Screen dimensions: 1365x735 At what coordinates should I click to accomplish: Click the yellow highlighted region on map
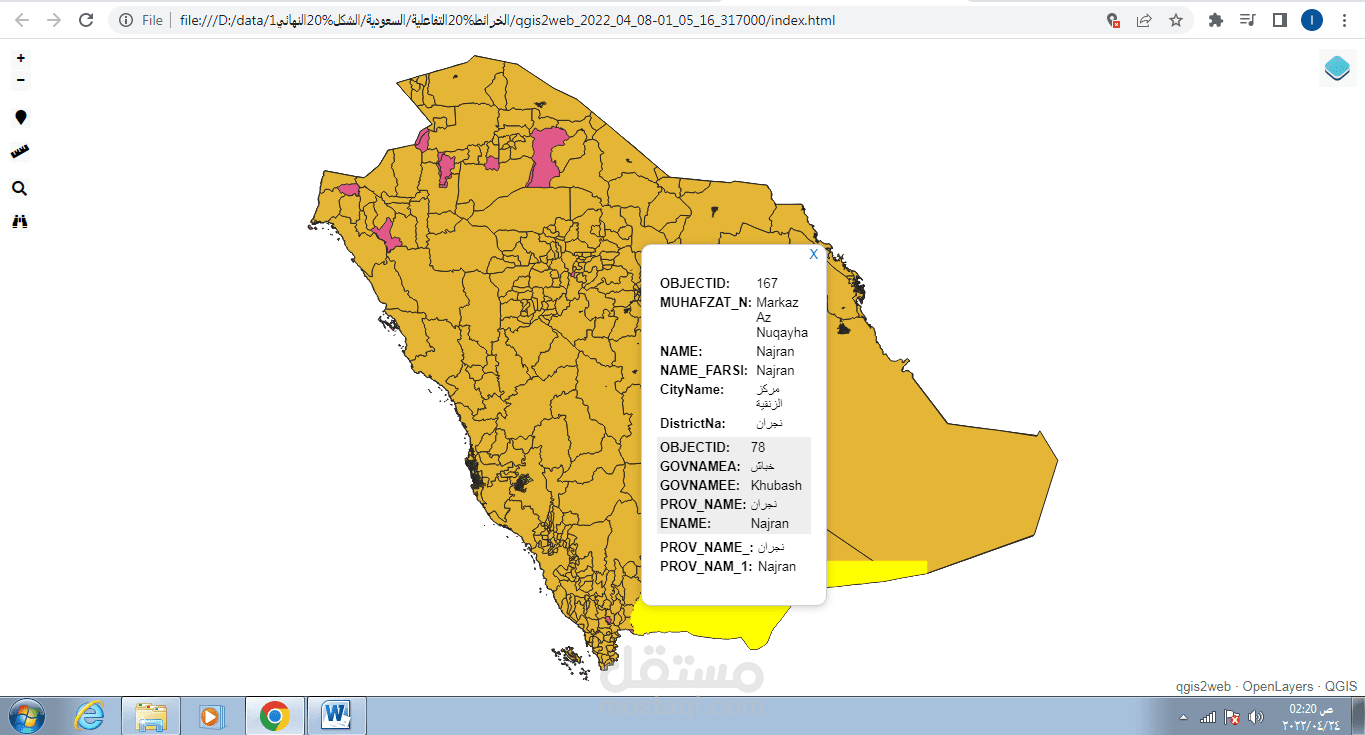point(710,620)
